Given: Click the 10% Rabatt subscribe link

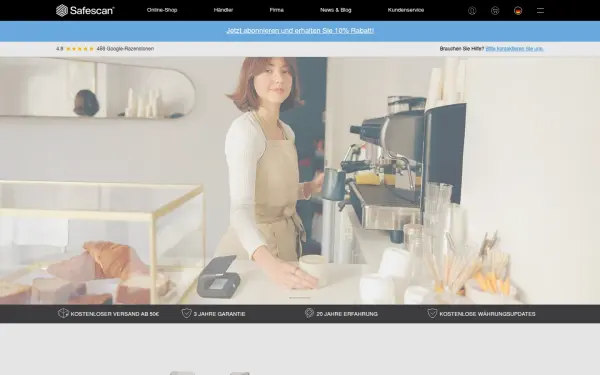Looking at the screenshot, I should tap(300, 31).
